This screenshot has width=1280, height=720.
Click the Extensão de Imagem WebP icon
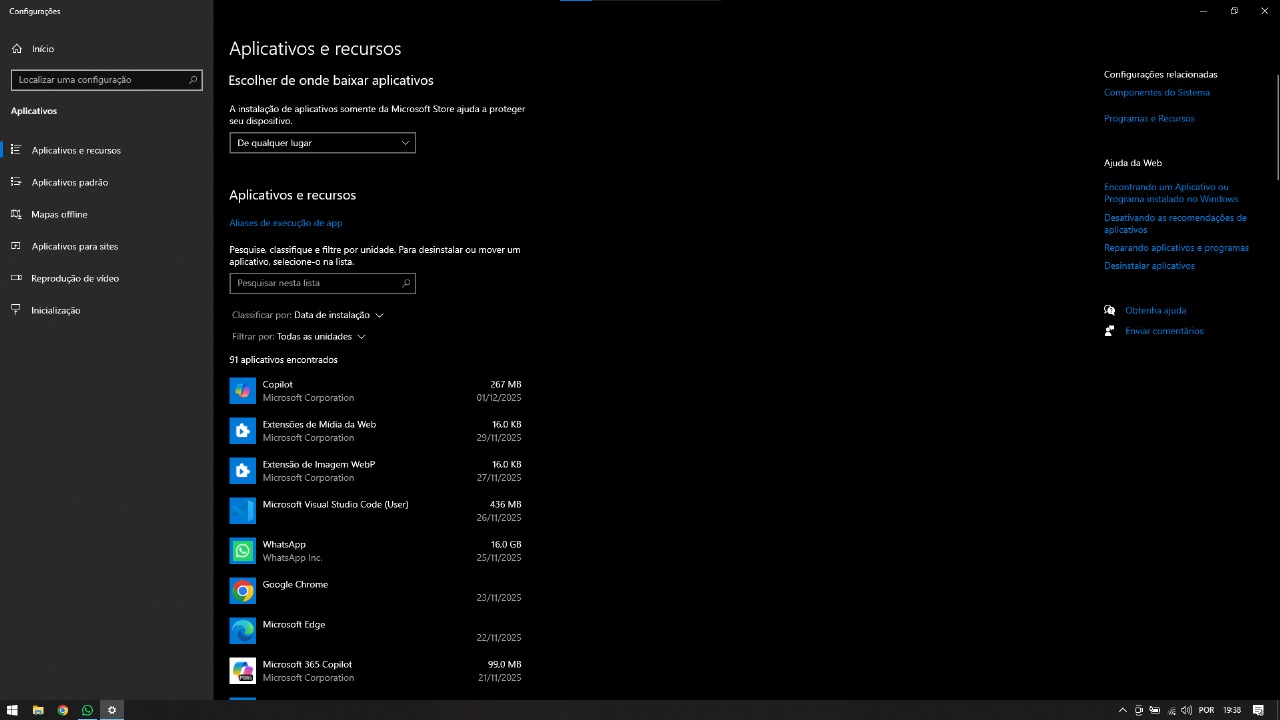coord(242,470)
